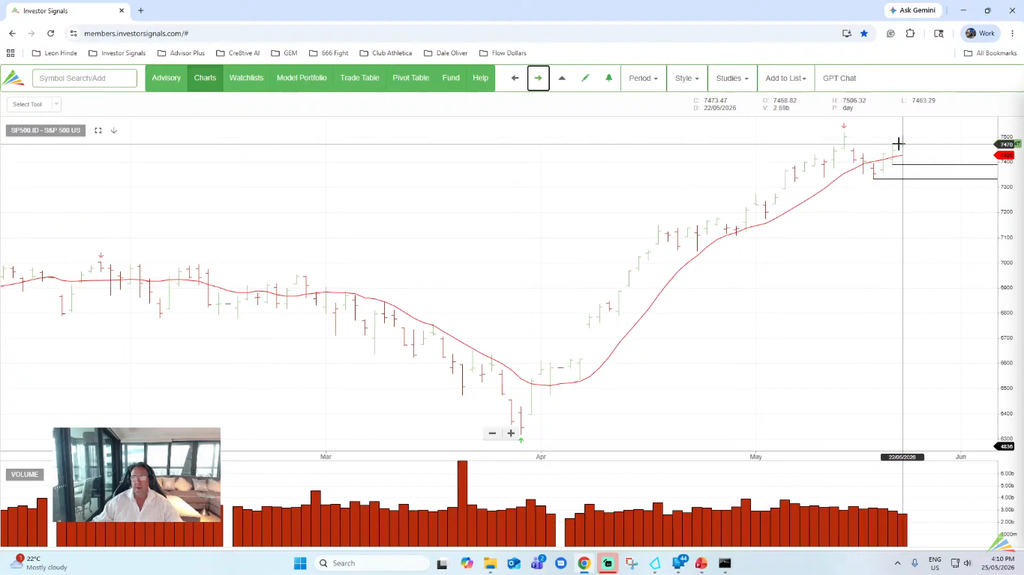Open the Pivot Table tab
The width and height of the screenshot is (1024, 575).
[411, 78]
